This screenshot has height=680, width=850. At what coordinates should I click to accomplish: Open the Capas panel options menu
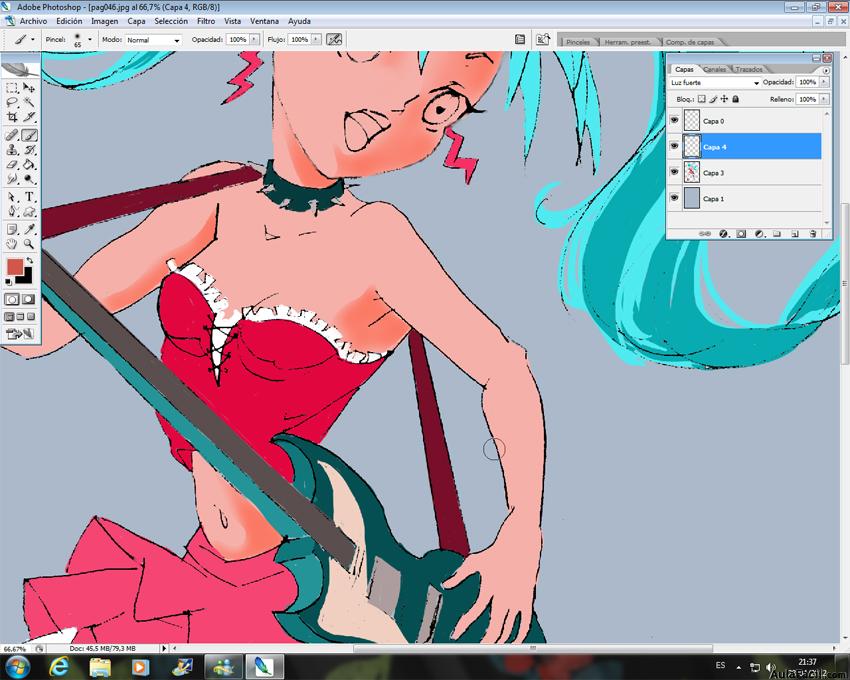(826, 70)
